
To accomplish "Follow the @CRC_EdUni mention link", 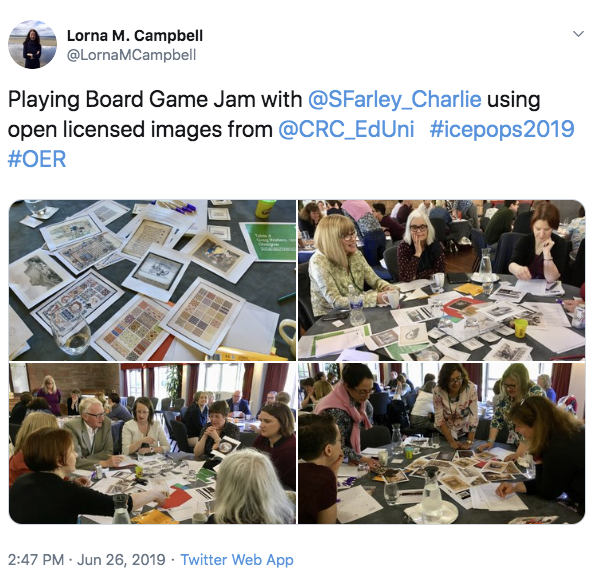I will tap(346, 130).
